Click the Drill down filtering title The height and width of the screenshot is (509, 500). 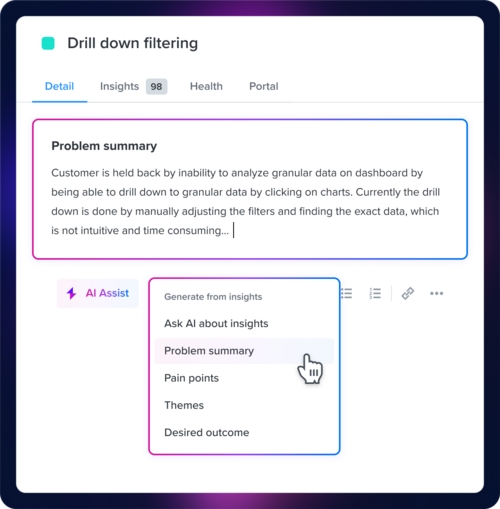coord(133,43)
